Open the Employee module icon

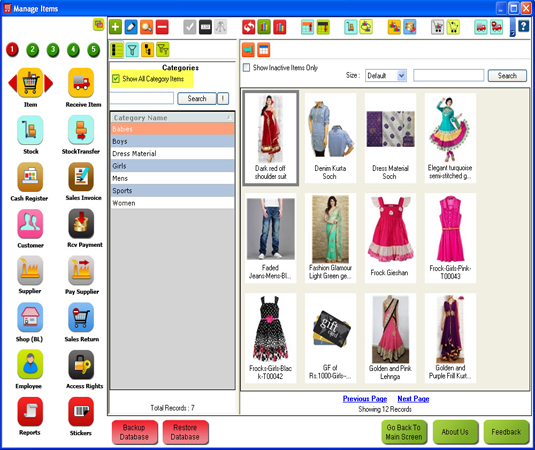[x=30, y=365]
